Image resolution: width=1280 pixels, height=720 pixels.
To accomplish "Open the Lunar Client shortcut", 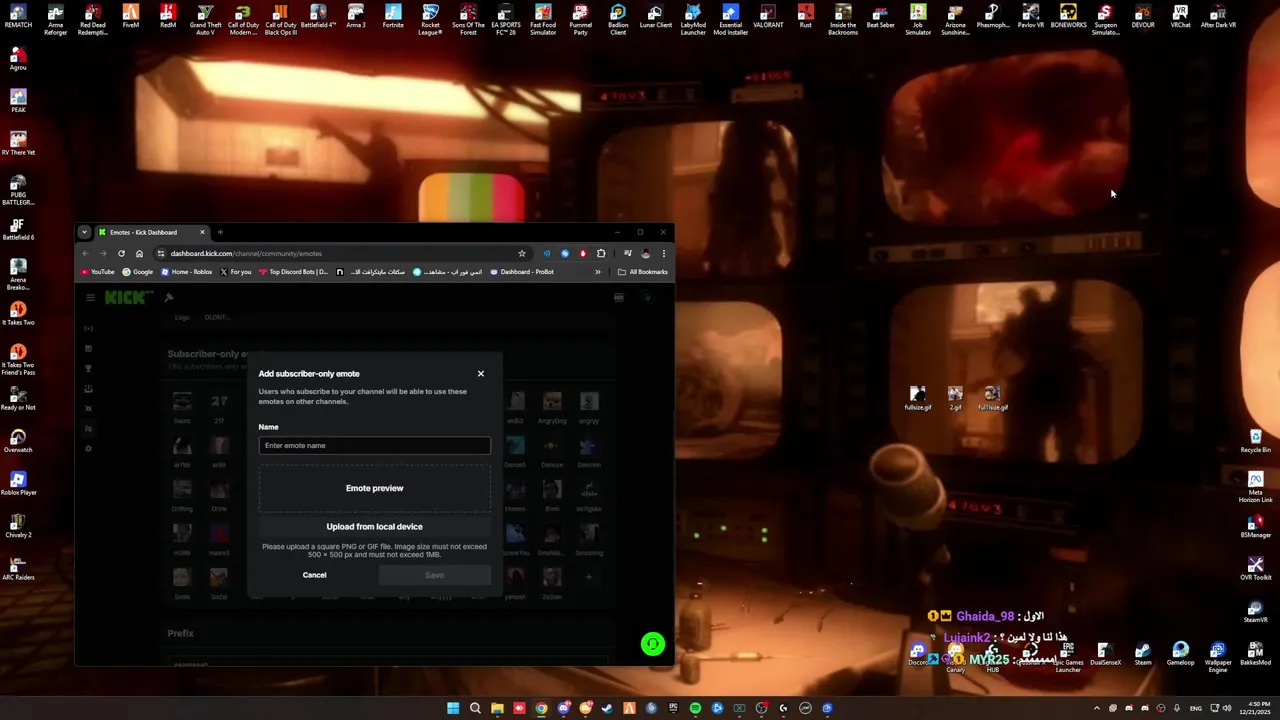I will 655,17.
